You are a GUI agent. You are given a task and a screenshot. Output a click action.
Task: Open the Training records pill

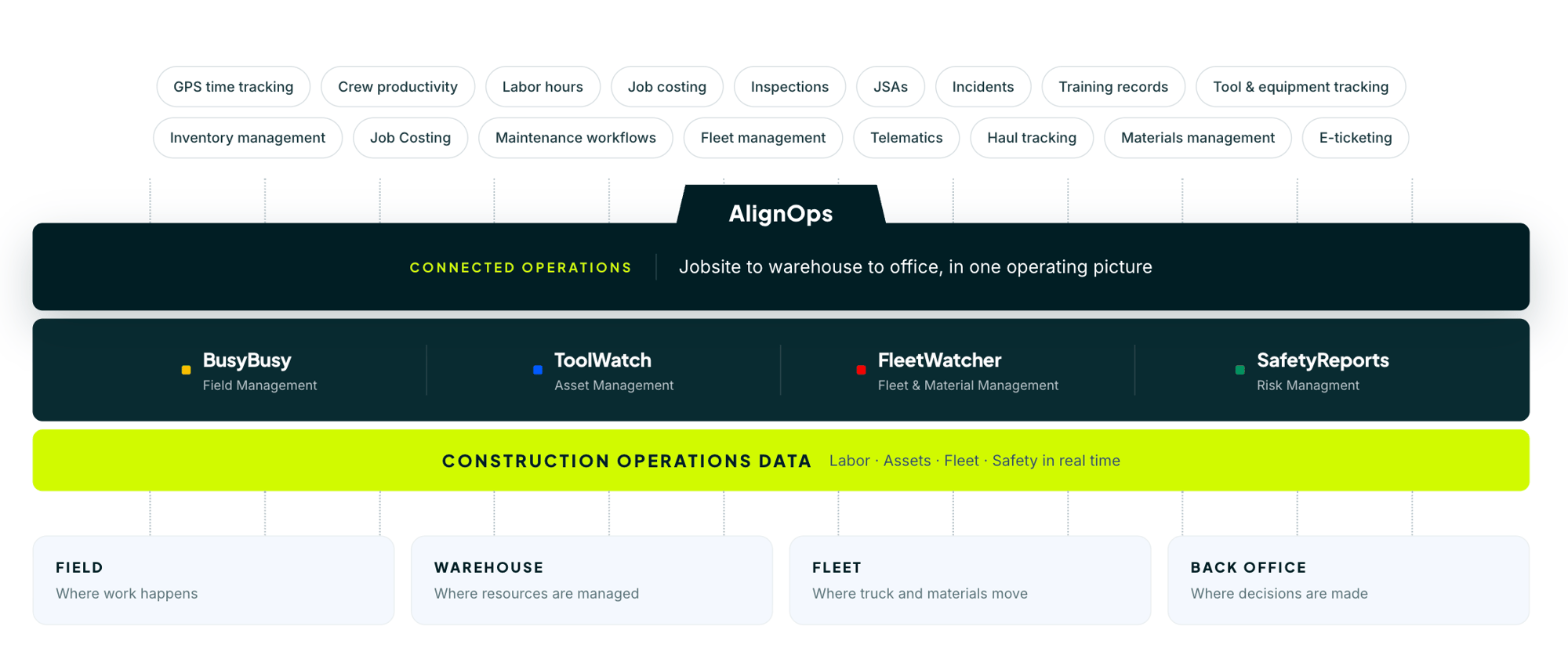tap(1113, 87)
